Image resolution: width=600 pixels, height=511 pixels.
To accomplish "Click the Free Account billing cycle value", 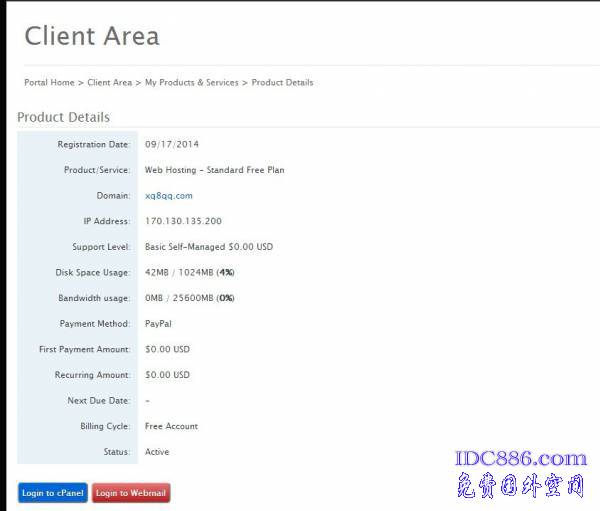I will 171,426.
